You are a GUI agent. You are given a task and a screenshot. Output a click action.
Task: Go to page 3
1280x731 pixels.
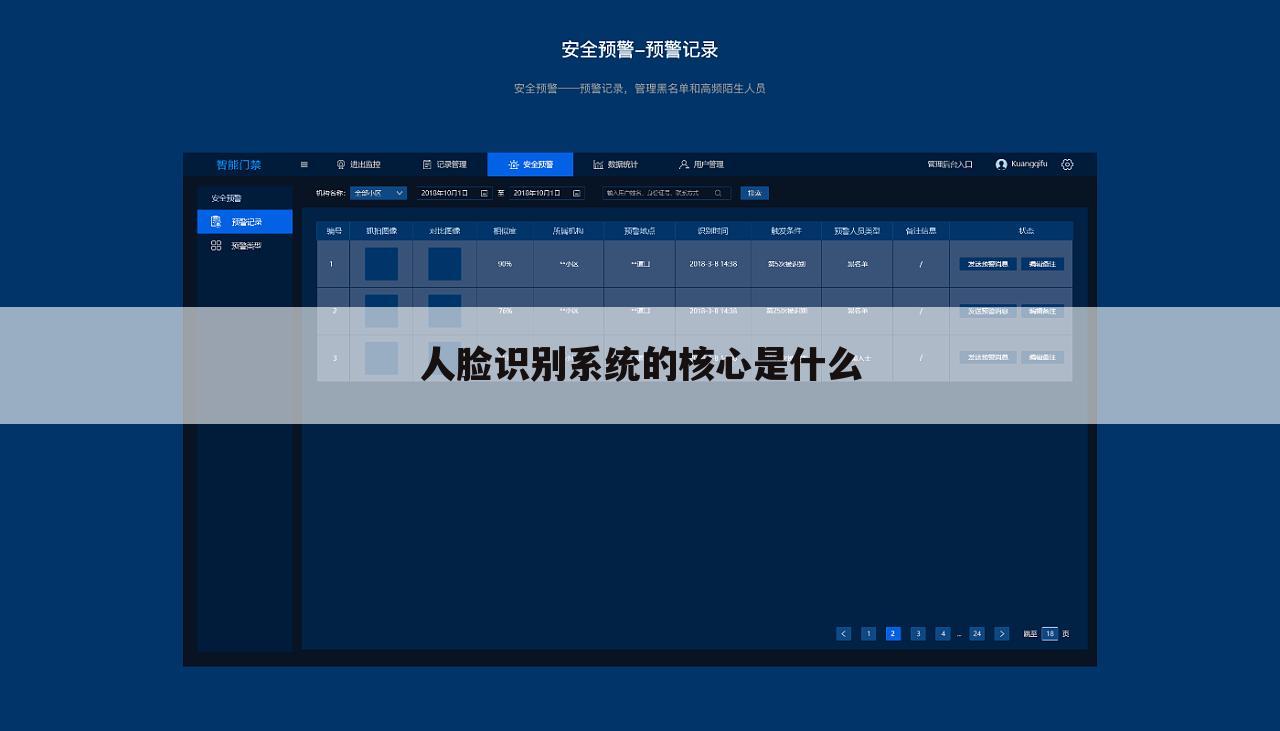point(918,633)
